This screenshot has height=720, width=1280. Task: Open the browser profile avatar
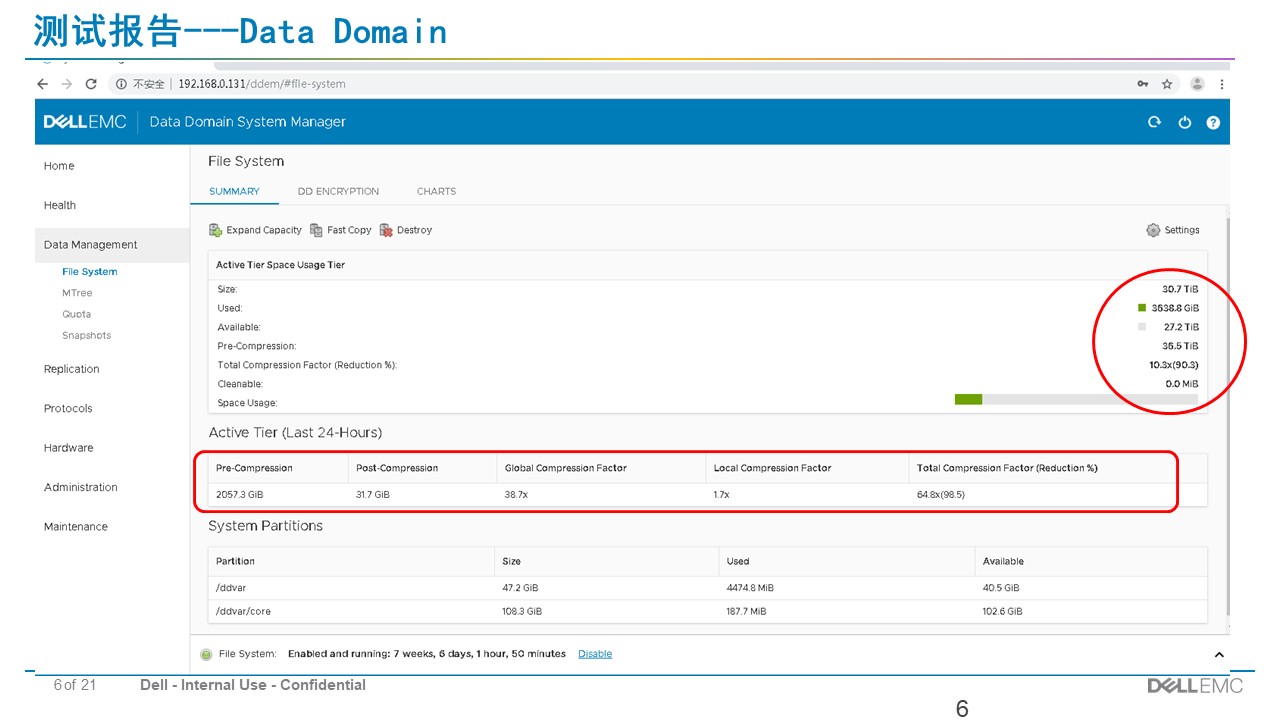coord(1197,84)
